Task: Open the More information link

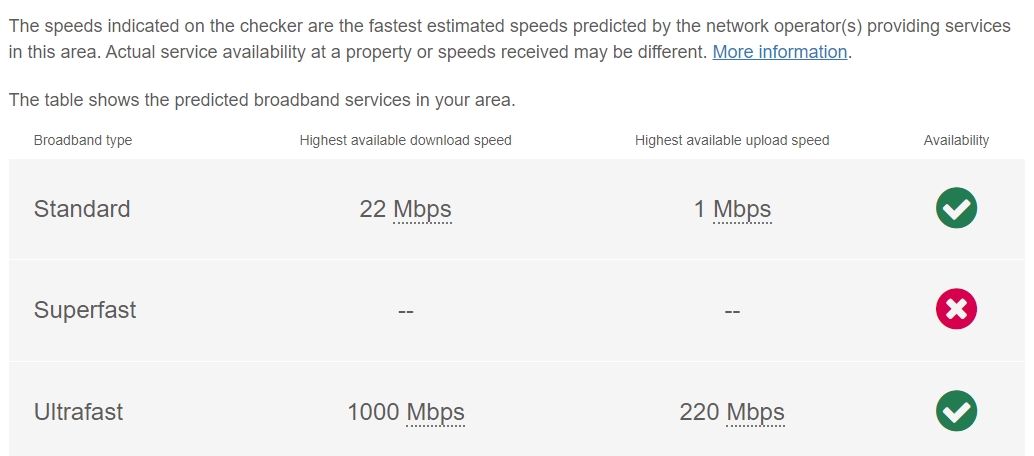Action: tap(779, 52)
